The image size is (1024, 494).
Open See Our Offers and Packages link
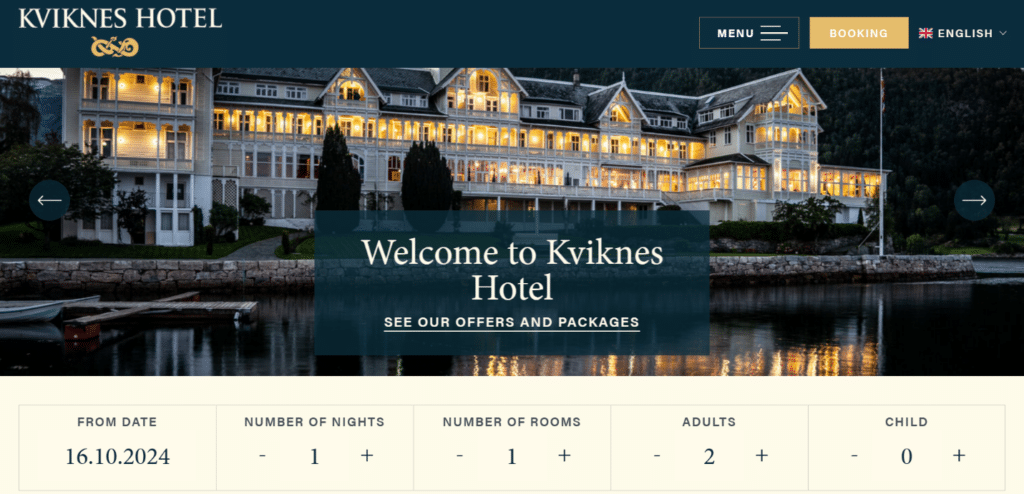[511, 322]
